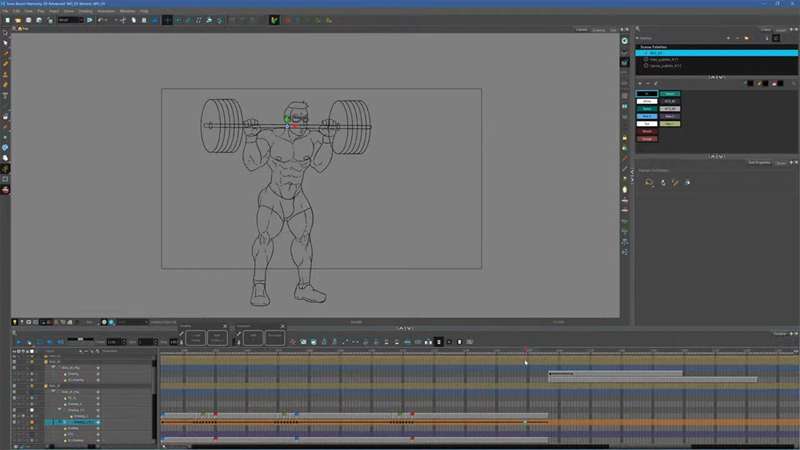Select the lasso icon in Tool Properties
800x450 pixels.
pos(649,183)
